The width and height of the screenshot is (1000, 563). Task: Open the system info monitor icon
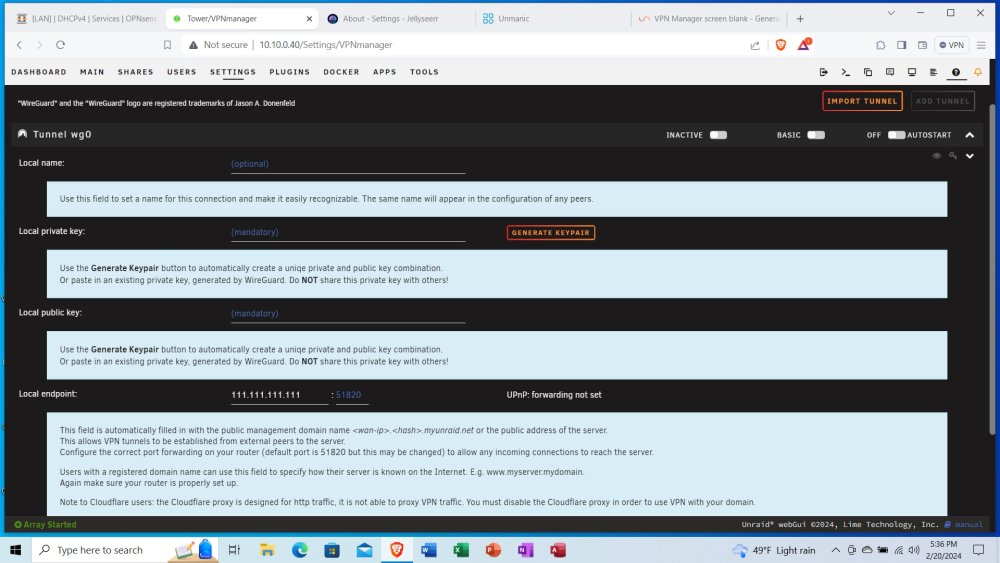(912, 72)
